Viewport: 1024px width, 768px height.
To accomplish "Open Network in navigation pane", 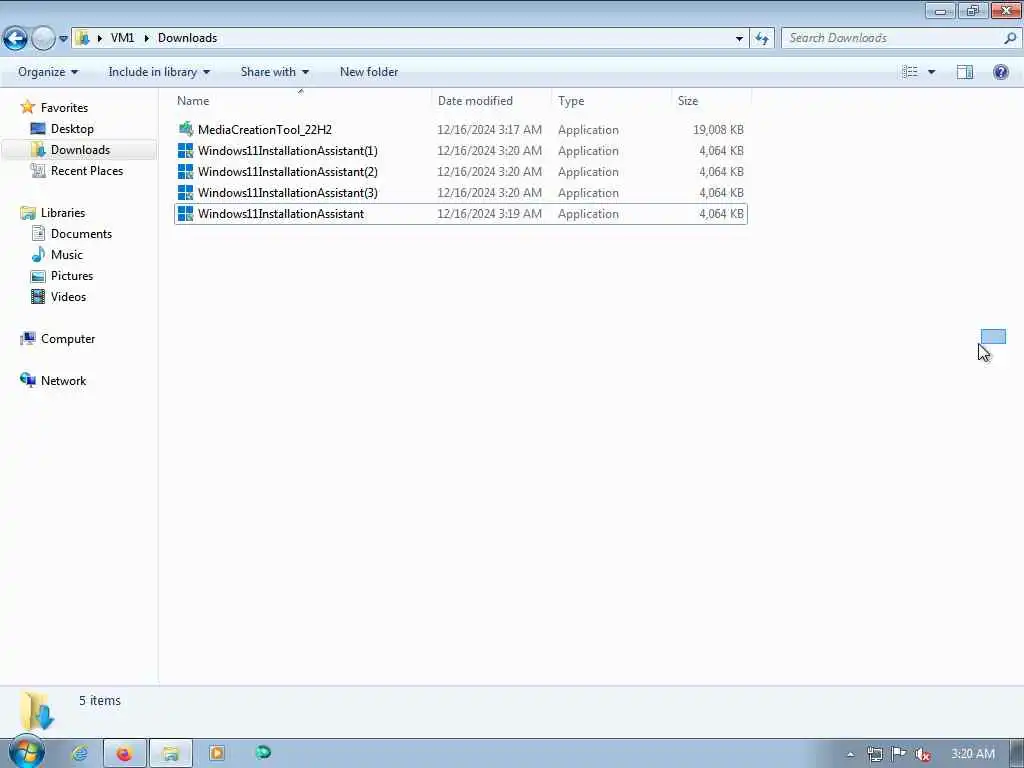I will pyautogui.click(x=63, y=381).
